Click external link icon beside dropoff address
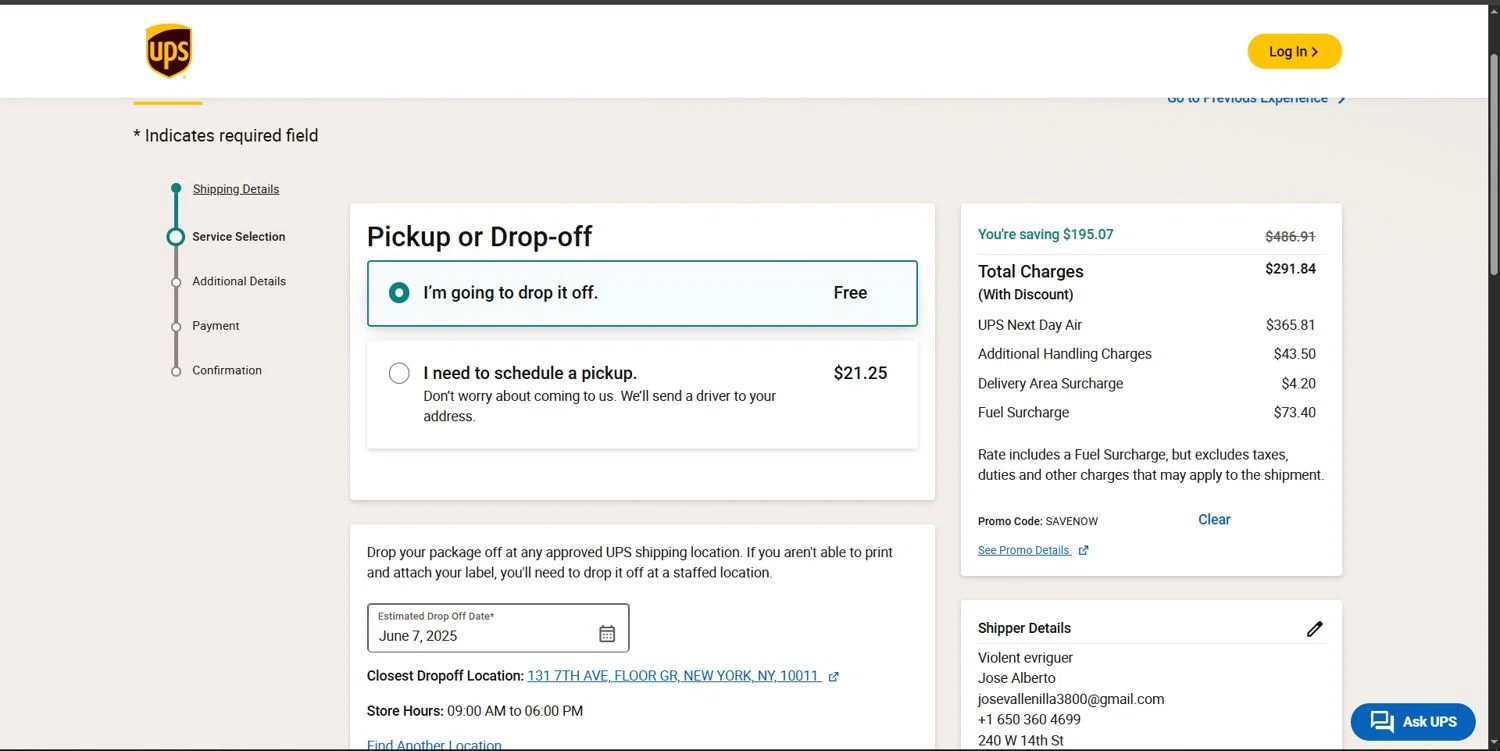Viewport: 1500px width, 751px height. pyautogui.click(x=834, y=677)
